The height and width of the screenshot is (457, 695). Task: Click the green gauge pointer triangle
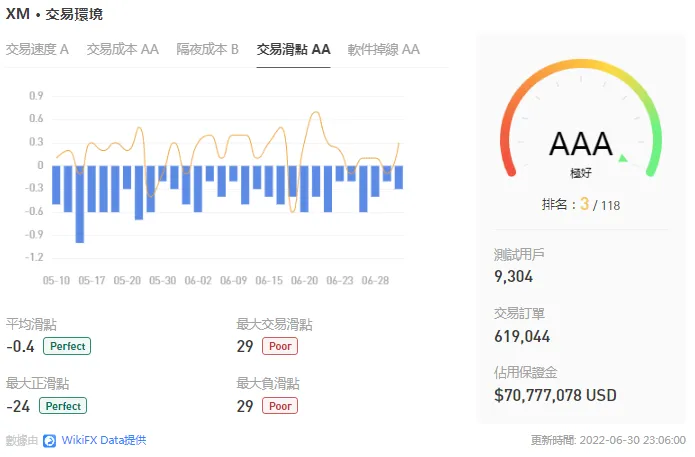[623, 158]
